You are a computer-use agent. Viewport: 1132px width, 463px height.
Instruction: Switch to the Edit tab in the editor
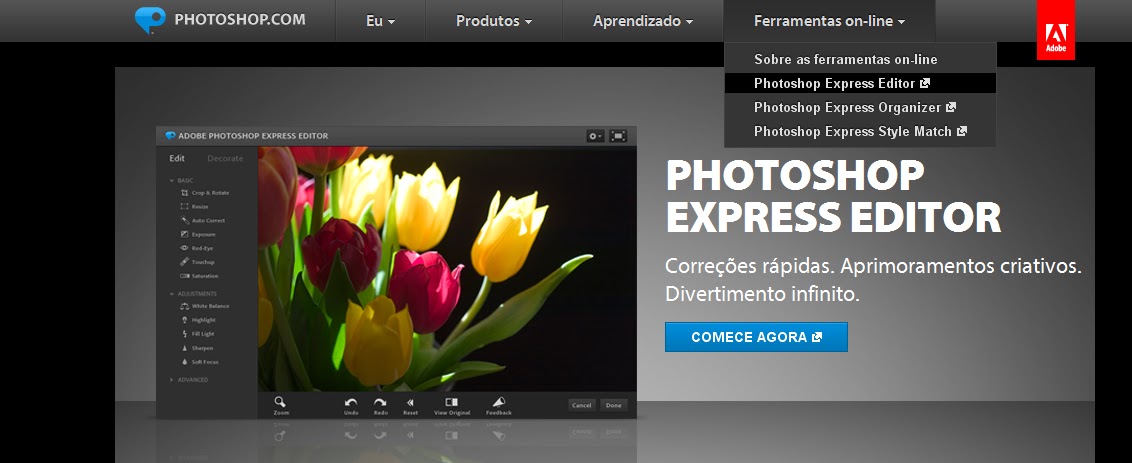click(177, 158)
